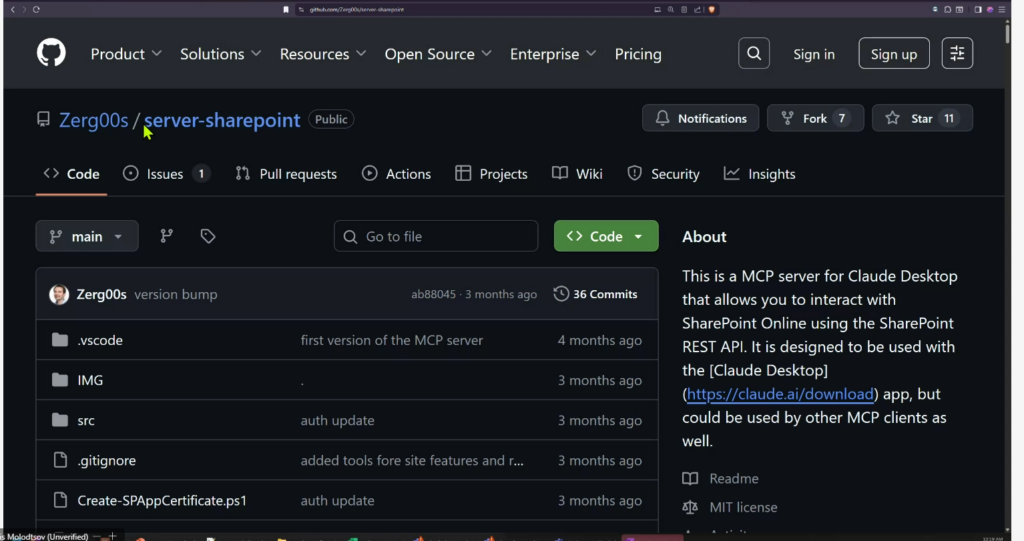Open the claude.ai/download link

pyautogui.click(x=780, y=394)
